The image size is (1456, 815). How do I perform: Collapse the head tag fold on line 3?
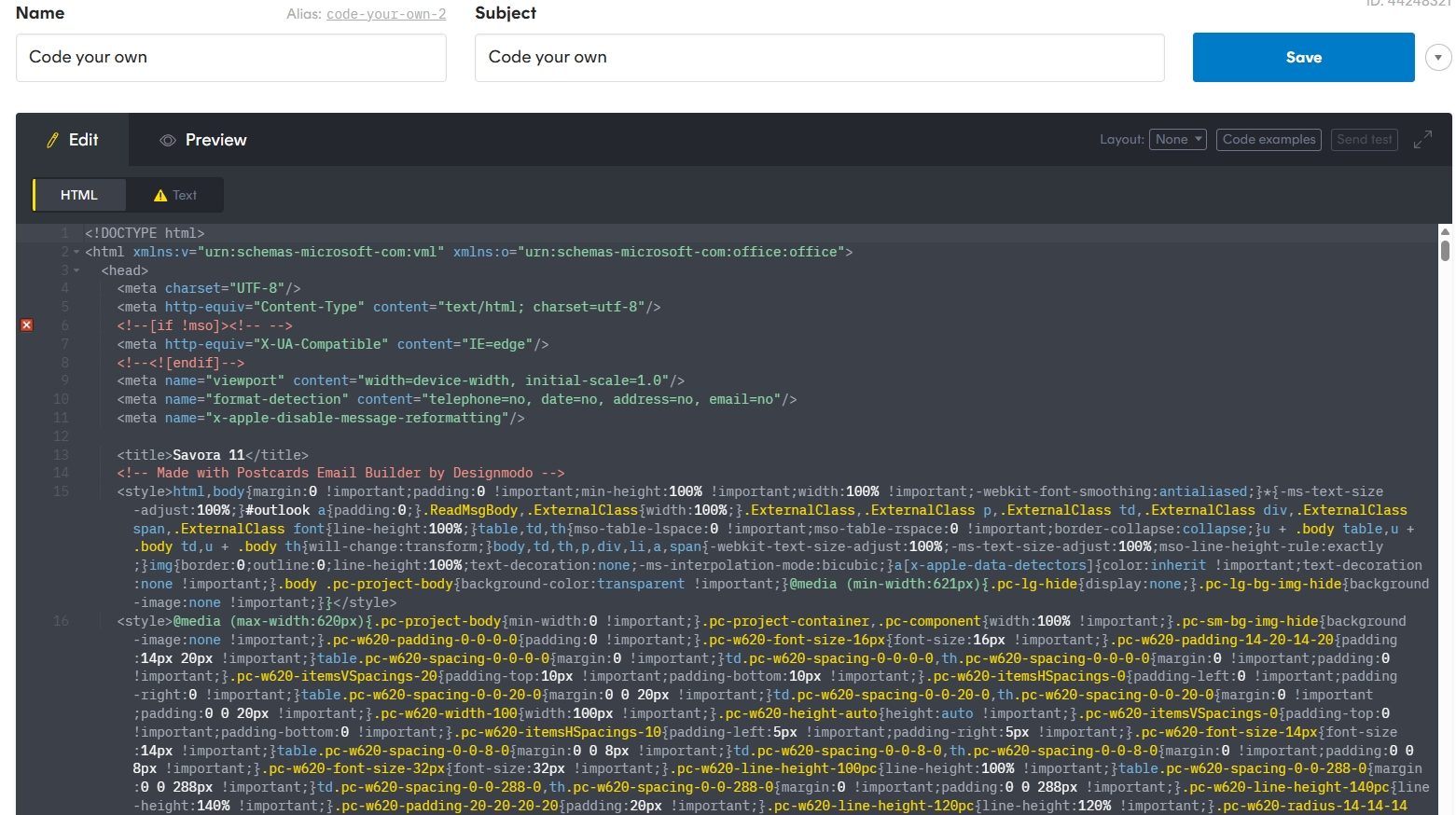76,270
